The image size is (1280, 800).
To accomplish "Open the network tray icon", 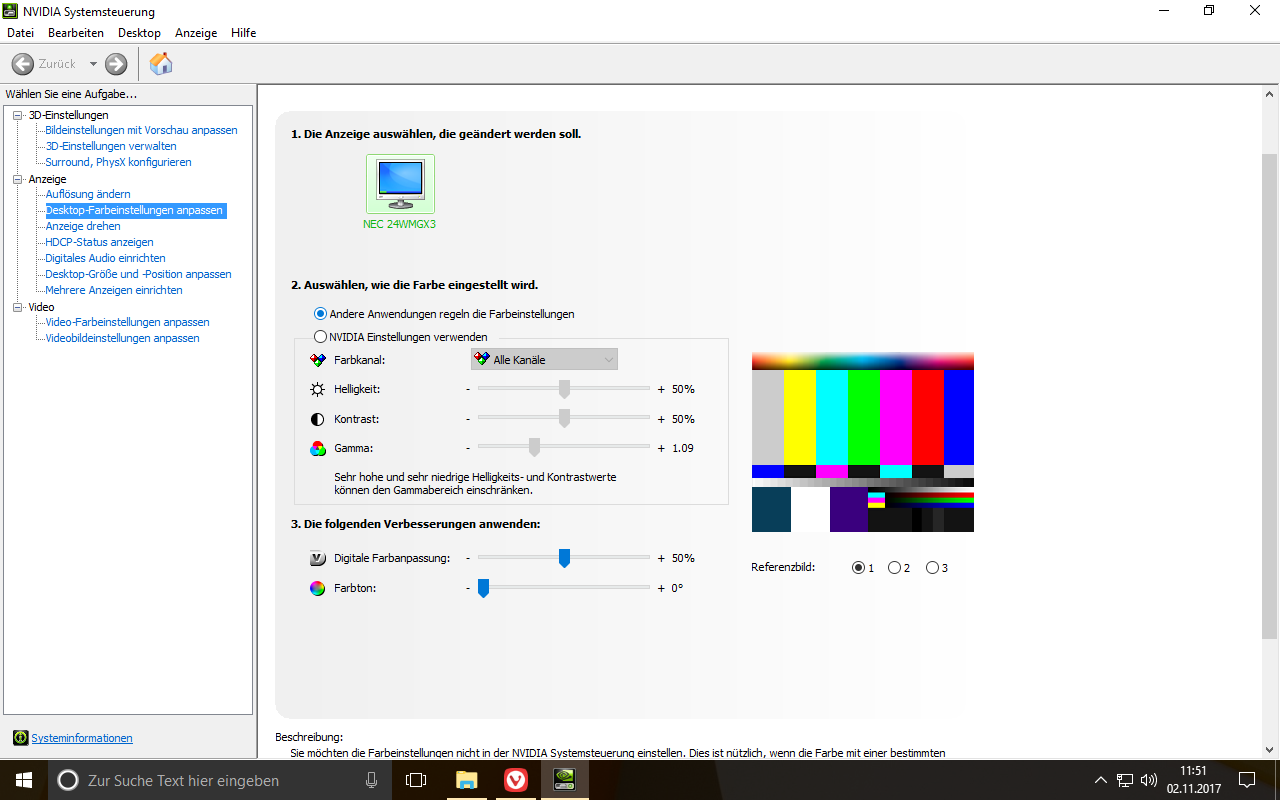I will [1125, 780].
